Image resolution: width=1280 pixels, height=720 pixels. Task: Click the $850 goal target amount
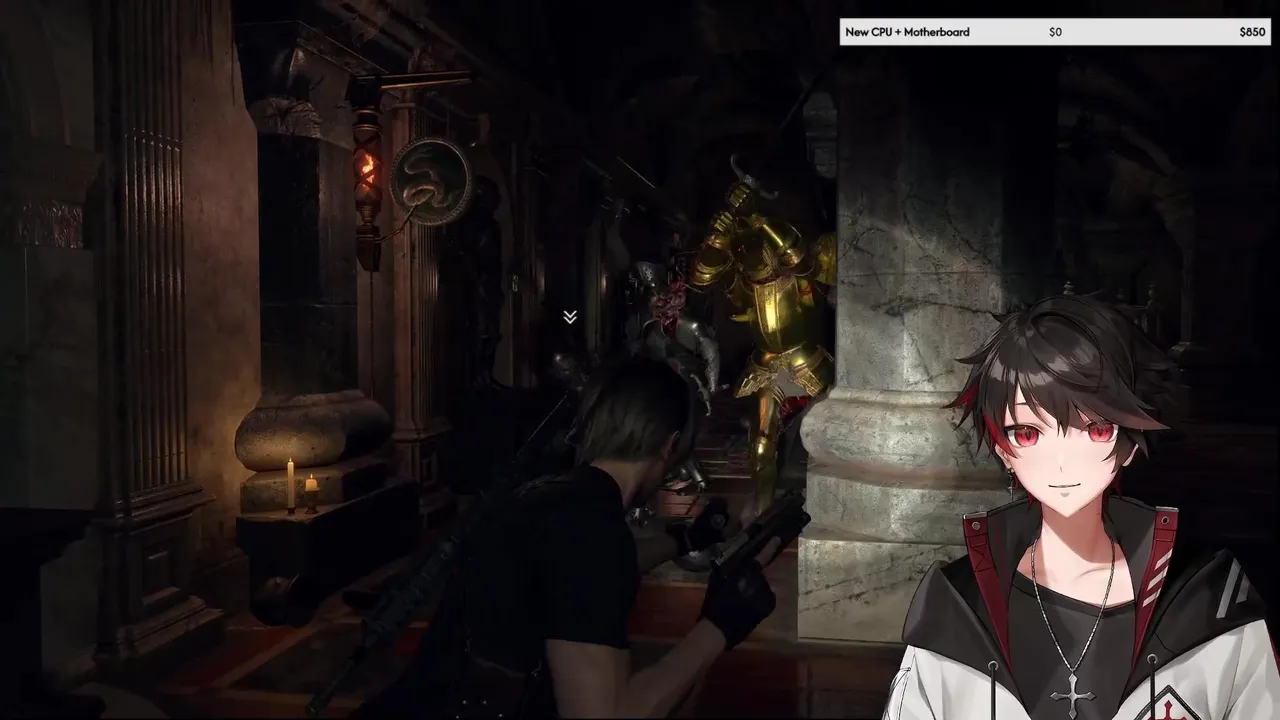tap(1252, 32)
